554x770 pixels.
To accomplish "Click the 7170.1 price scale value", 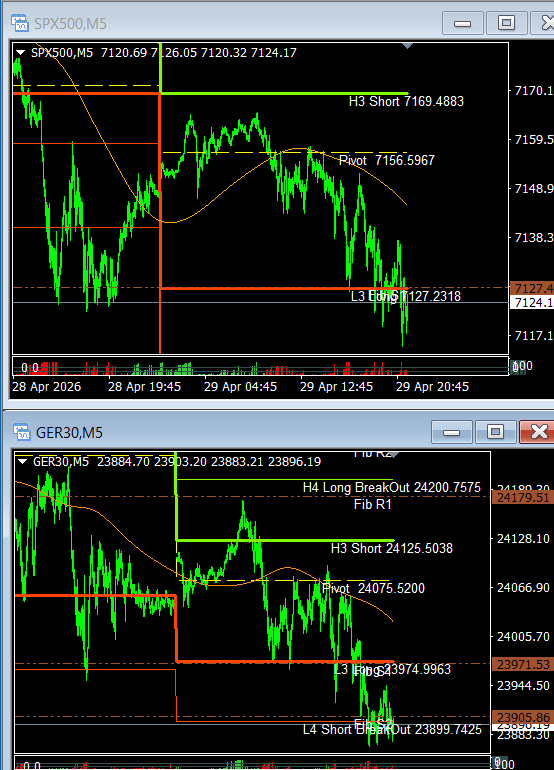I will point(533,90).
